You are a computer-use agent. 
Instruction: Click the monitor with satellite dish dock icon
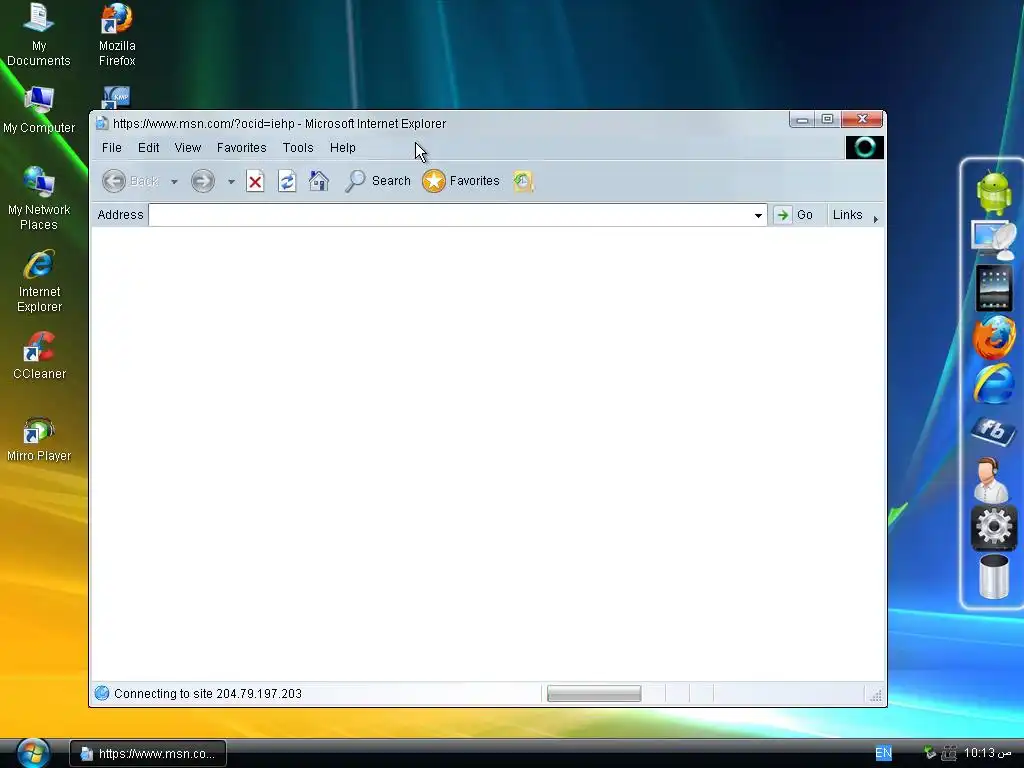point(993,240)
